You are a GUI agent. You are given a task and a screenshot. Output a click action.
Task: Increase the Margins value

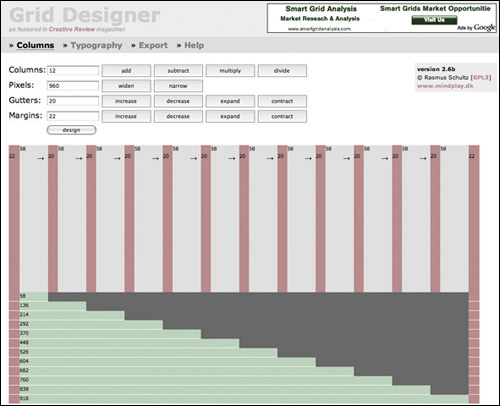pos(126,116)
